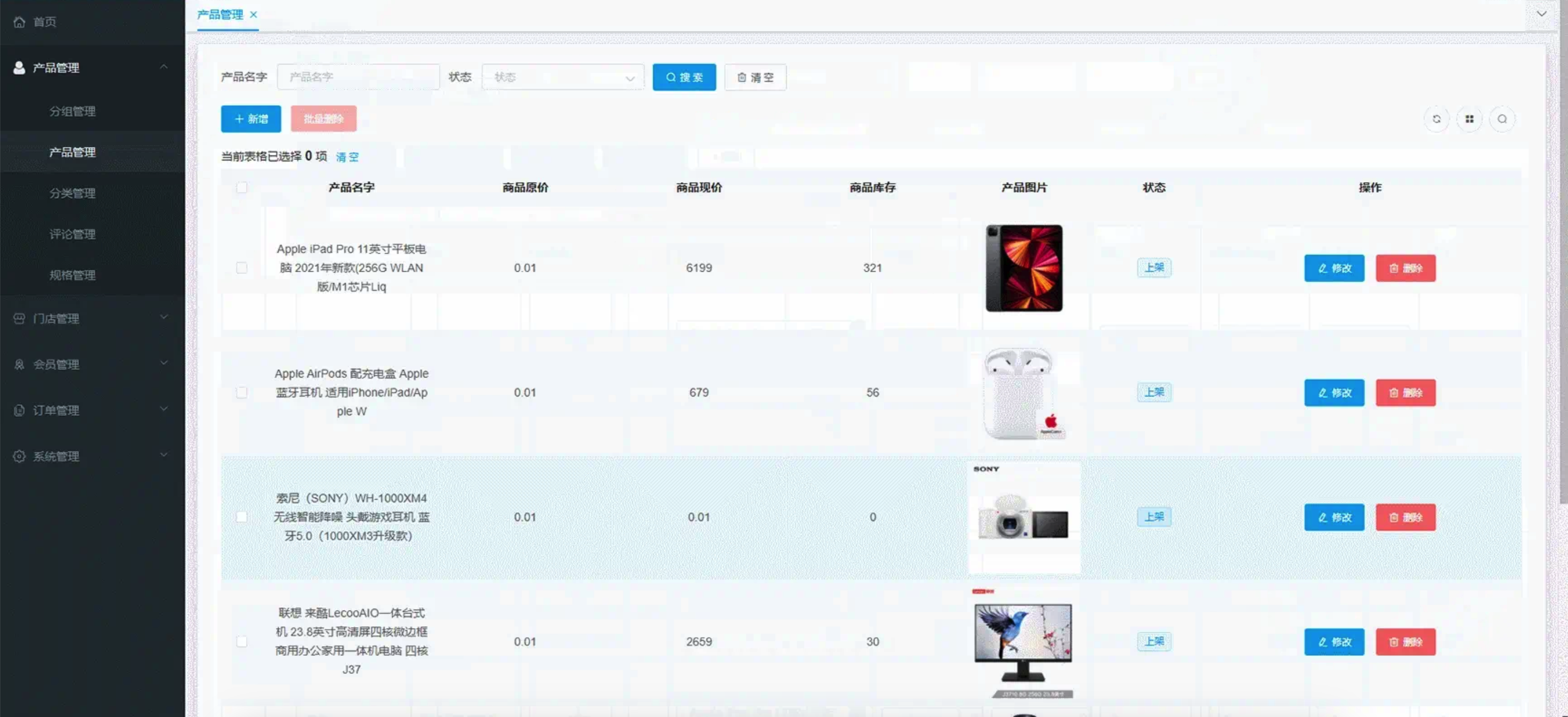Image resolution: width=1568 pixels, height=717 pixels.
Task: Delete the 联想 来酷Lecoo row
Action: [x=1405, y=642]
